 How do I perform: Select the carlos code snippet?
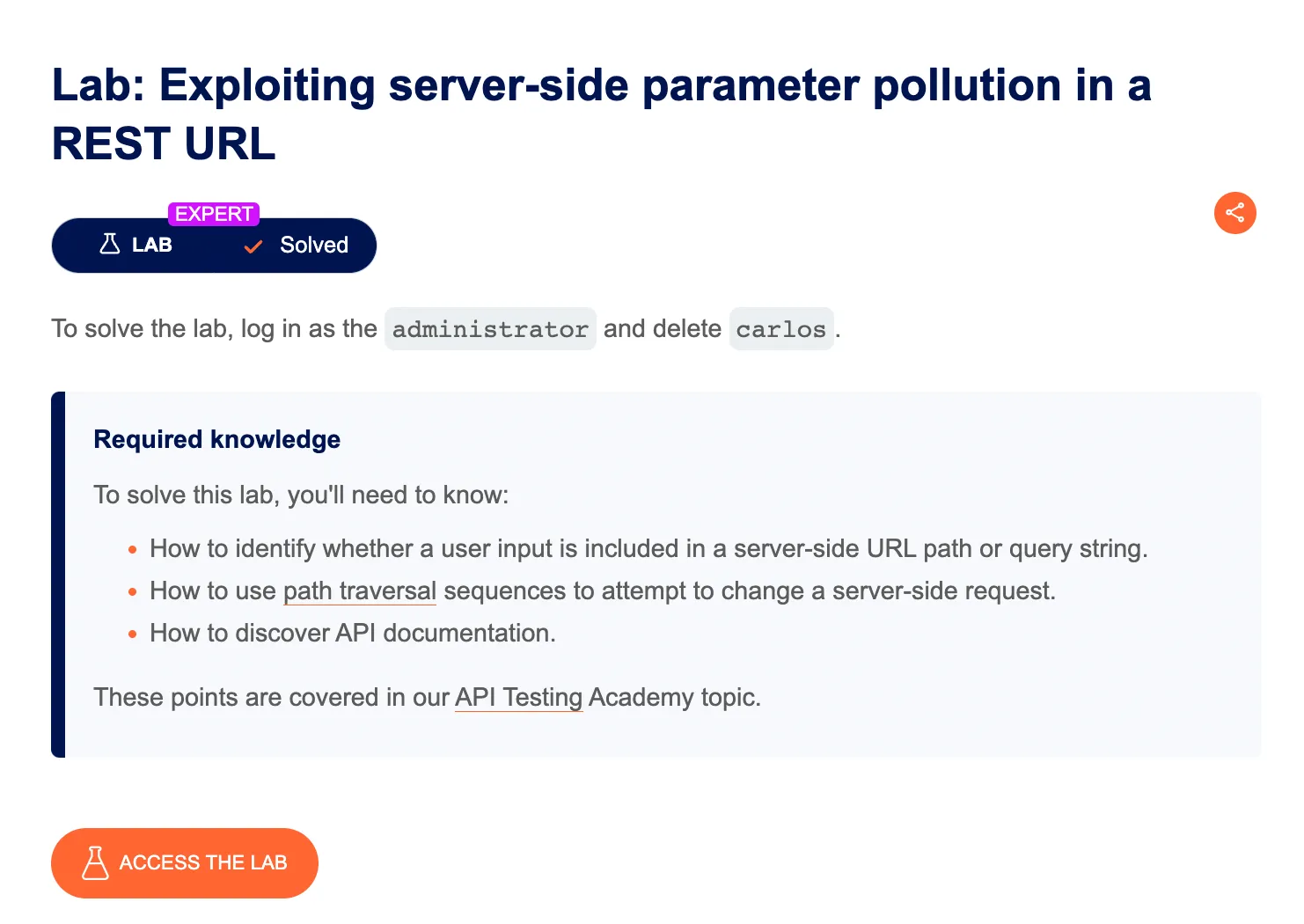[x=780, y=329]
